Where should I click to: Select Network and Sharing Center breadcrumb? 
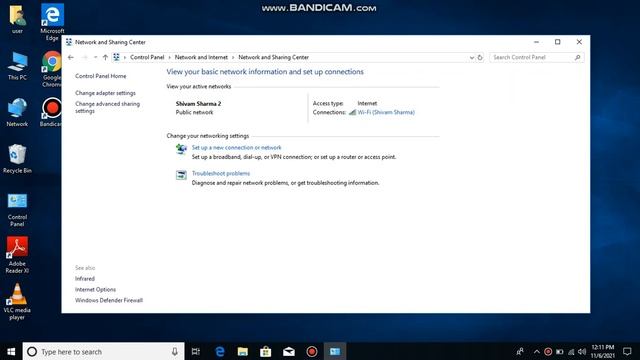(x=273, y=58)
